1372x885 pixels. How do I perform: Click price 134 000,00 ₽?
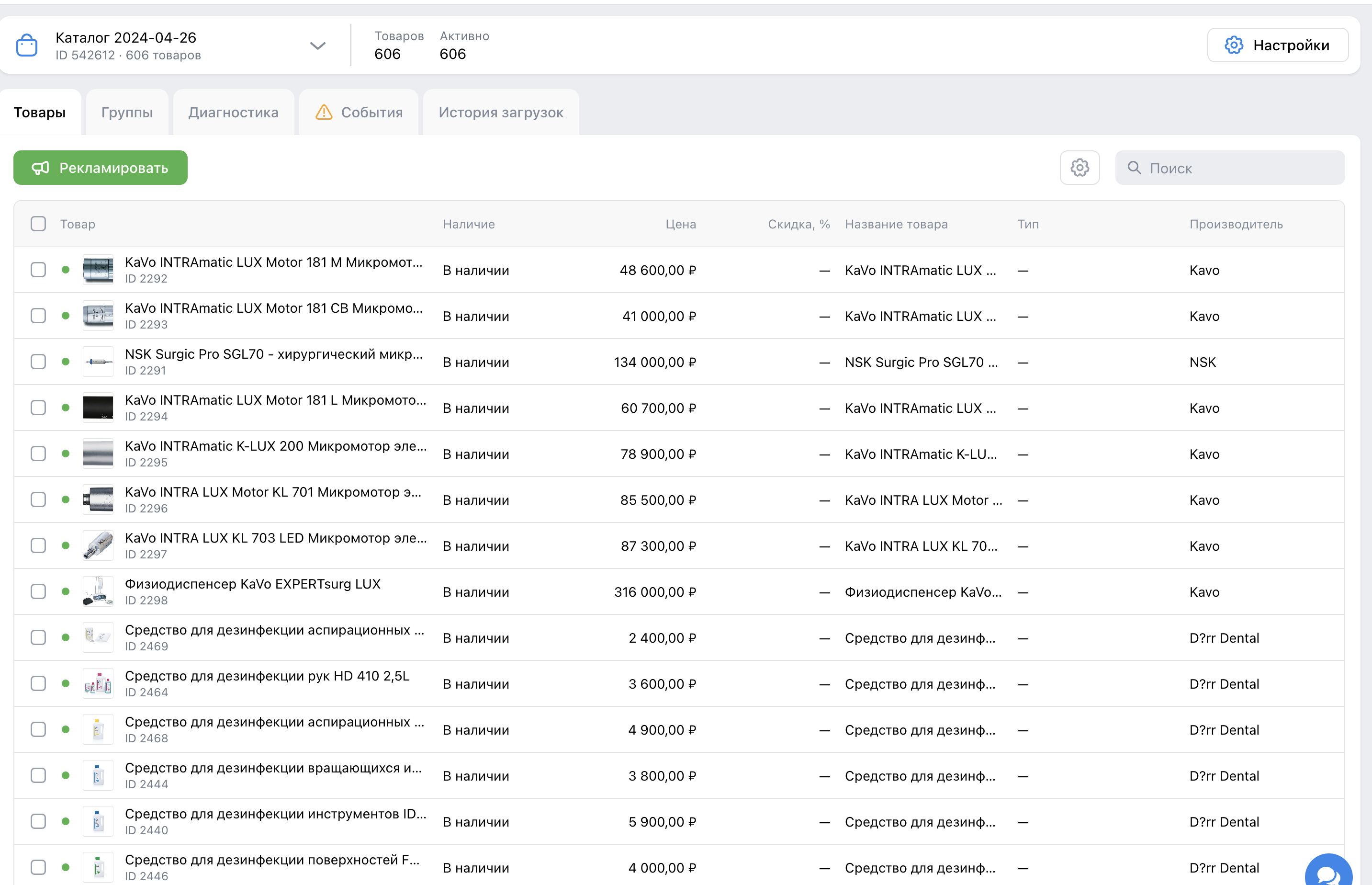655,362
